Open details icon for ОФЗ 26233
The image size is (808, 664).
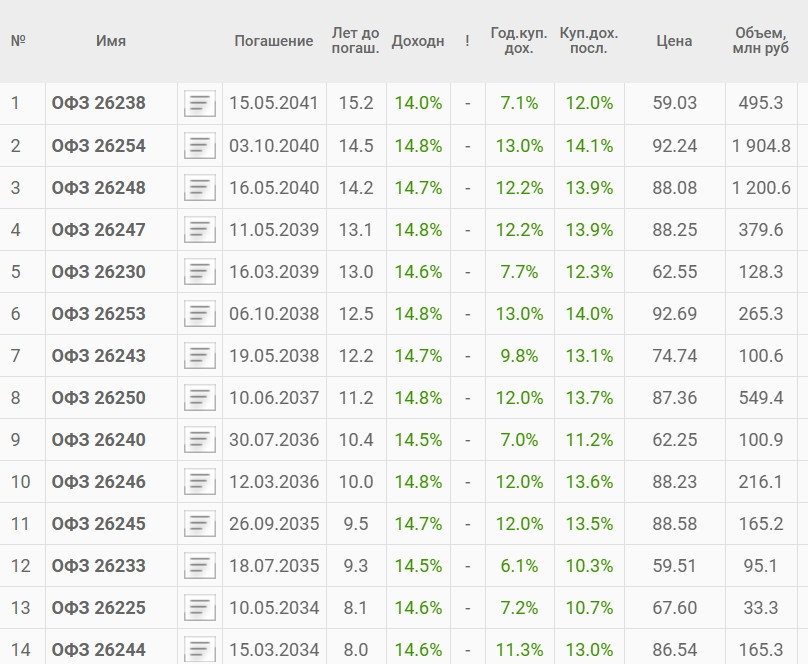pos(199,566)
